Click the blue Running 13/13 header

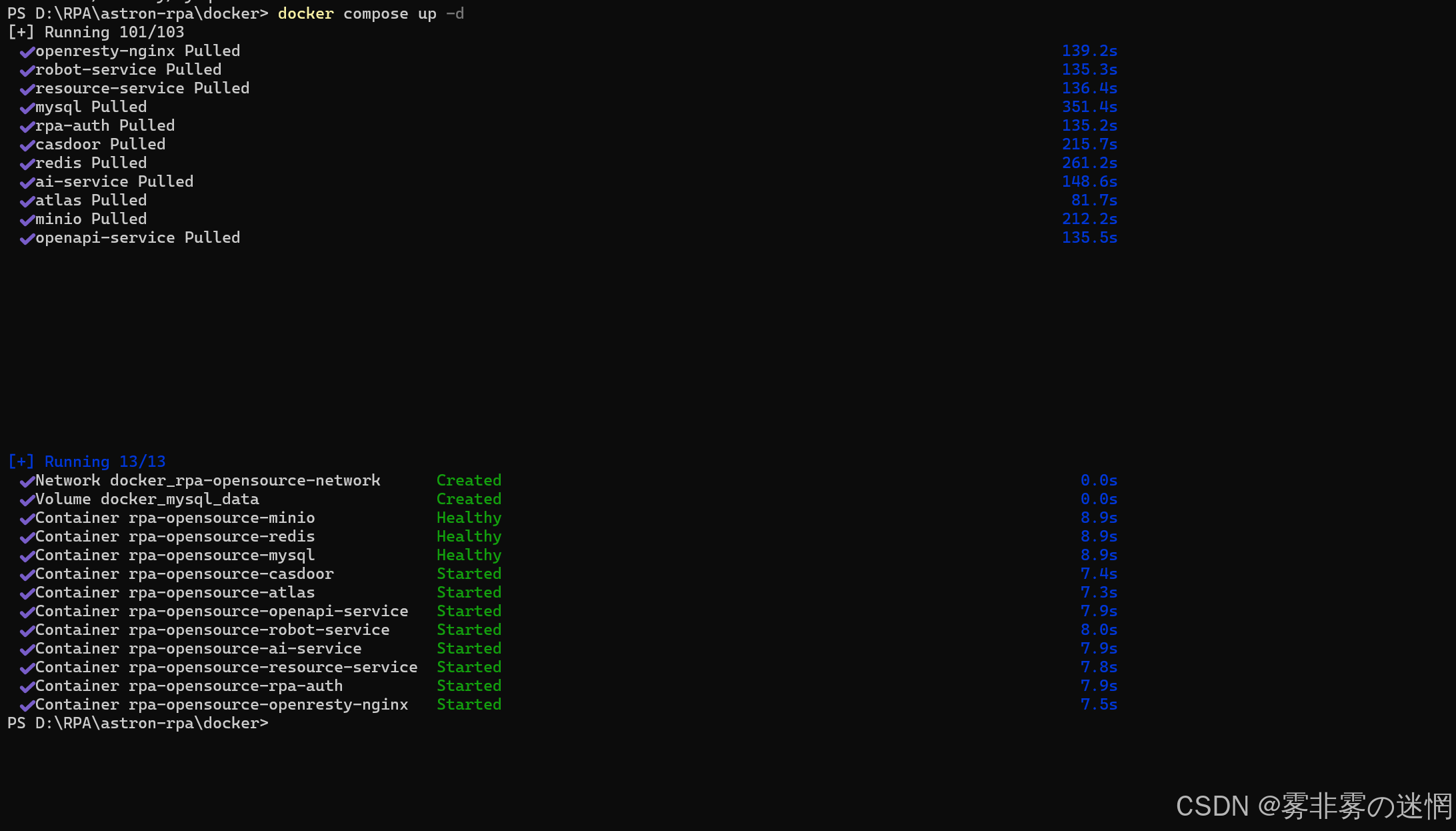[87, 462]
